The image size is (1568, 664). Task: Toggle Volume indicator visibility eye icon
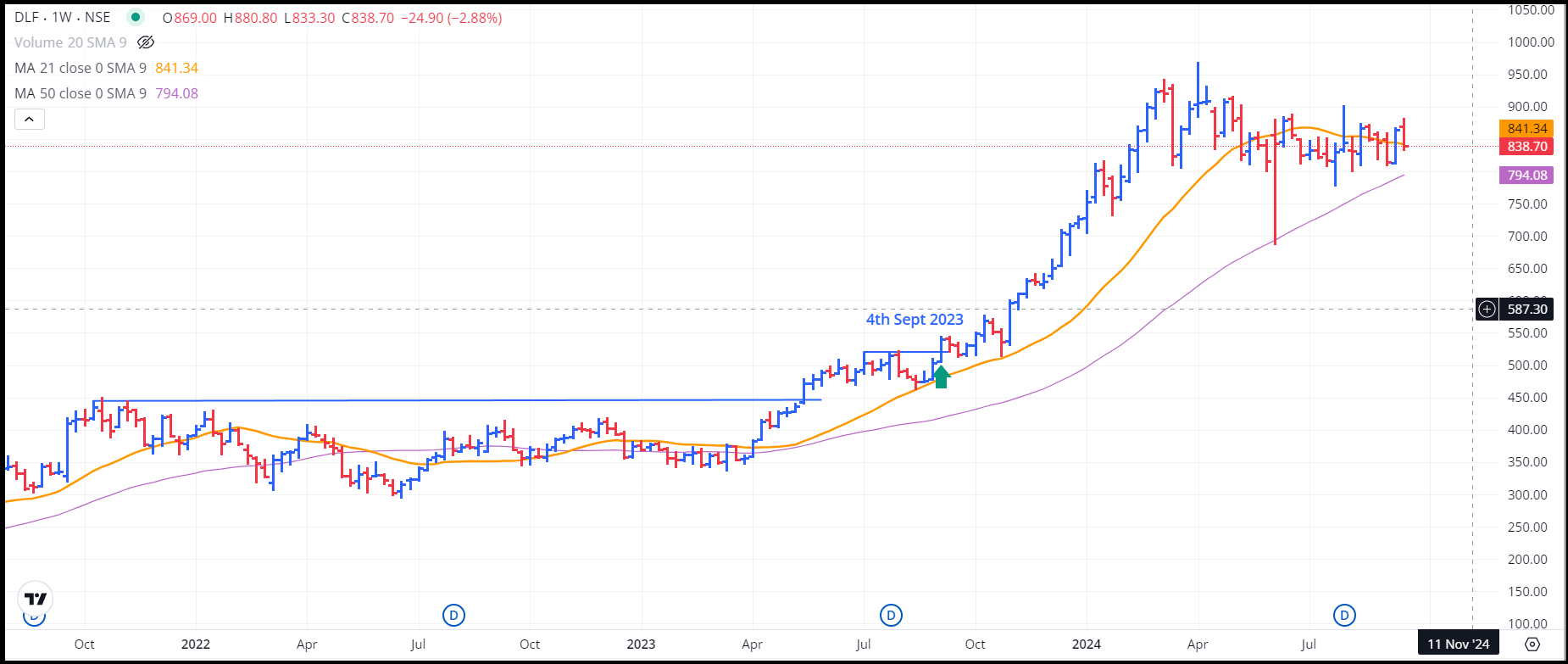[x=146, y=42]
